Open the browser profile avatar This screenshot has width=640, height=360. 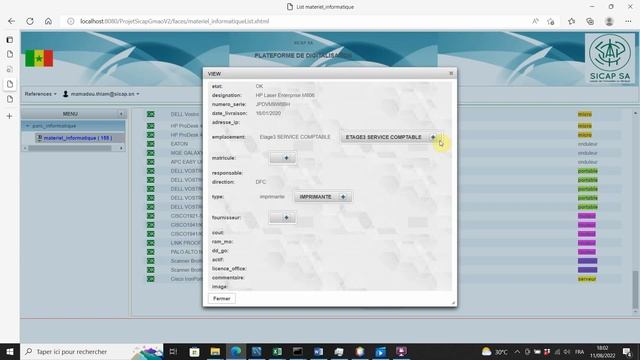click(x=609, y=21)
